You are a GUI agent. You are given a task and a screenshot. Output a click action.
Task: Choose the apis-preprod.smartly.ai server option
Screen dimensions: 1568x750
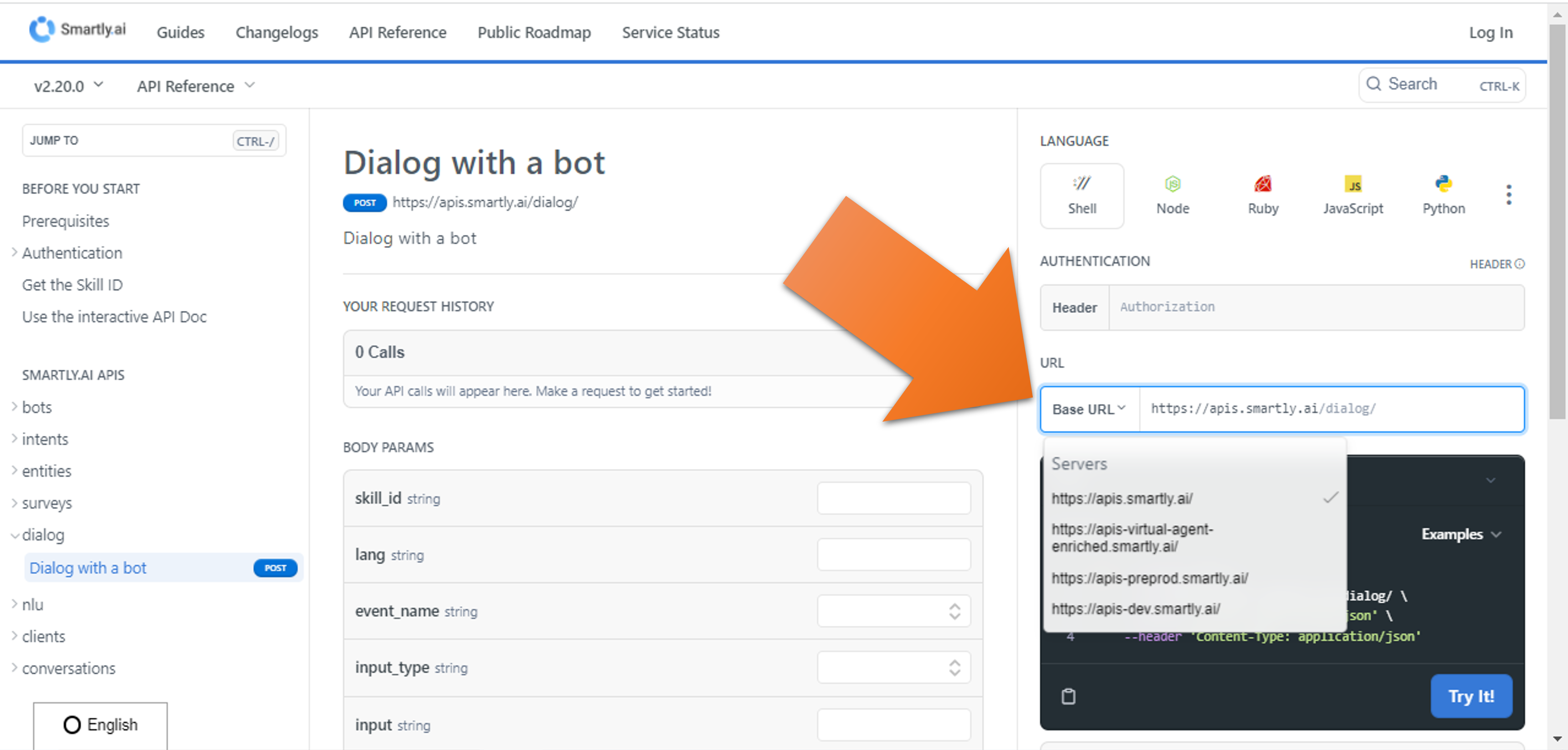[x=1149, y=578]
